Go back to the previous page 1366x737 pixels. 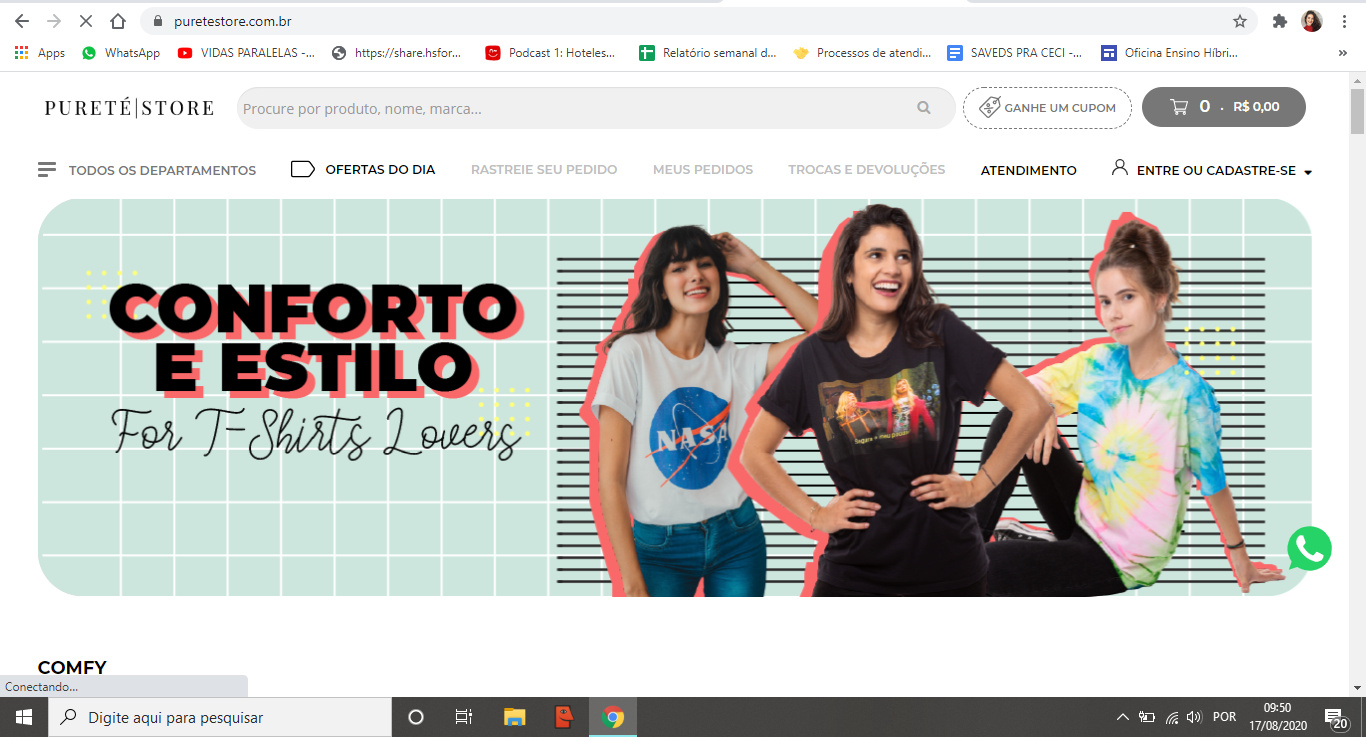(x=22, y=21)
